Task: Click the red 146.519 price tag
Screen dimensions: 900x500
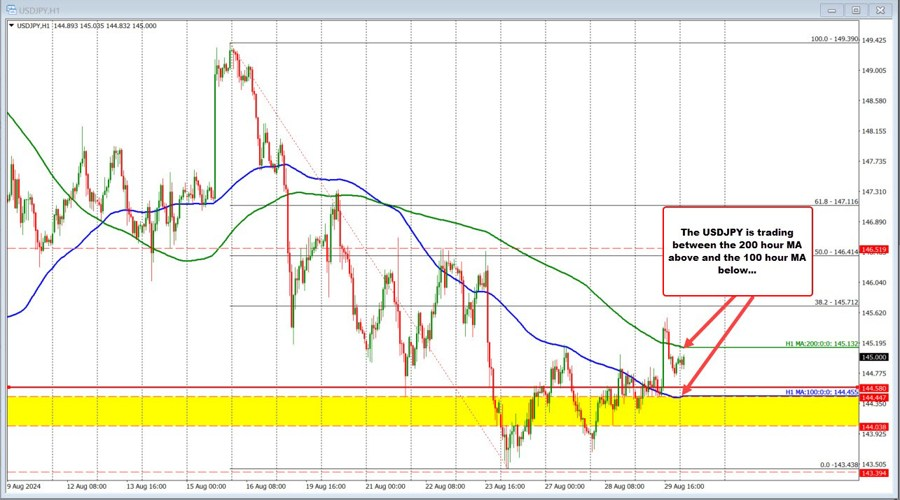Action: pos(874,250)
